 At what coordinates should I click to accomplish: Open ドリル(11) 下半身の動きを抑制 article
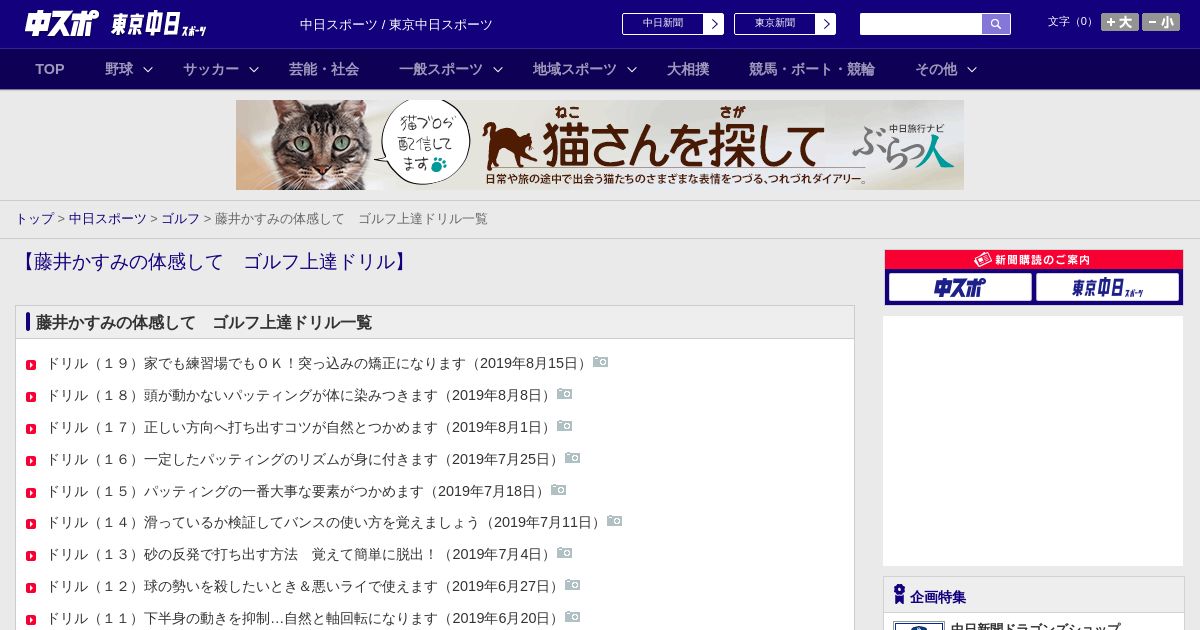304,618
